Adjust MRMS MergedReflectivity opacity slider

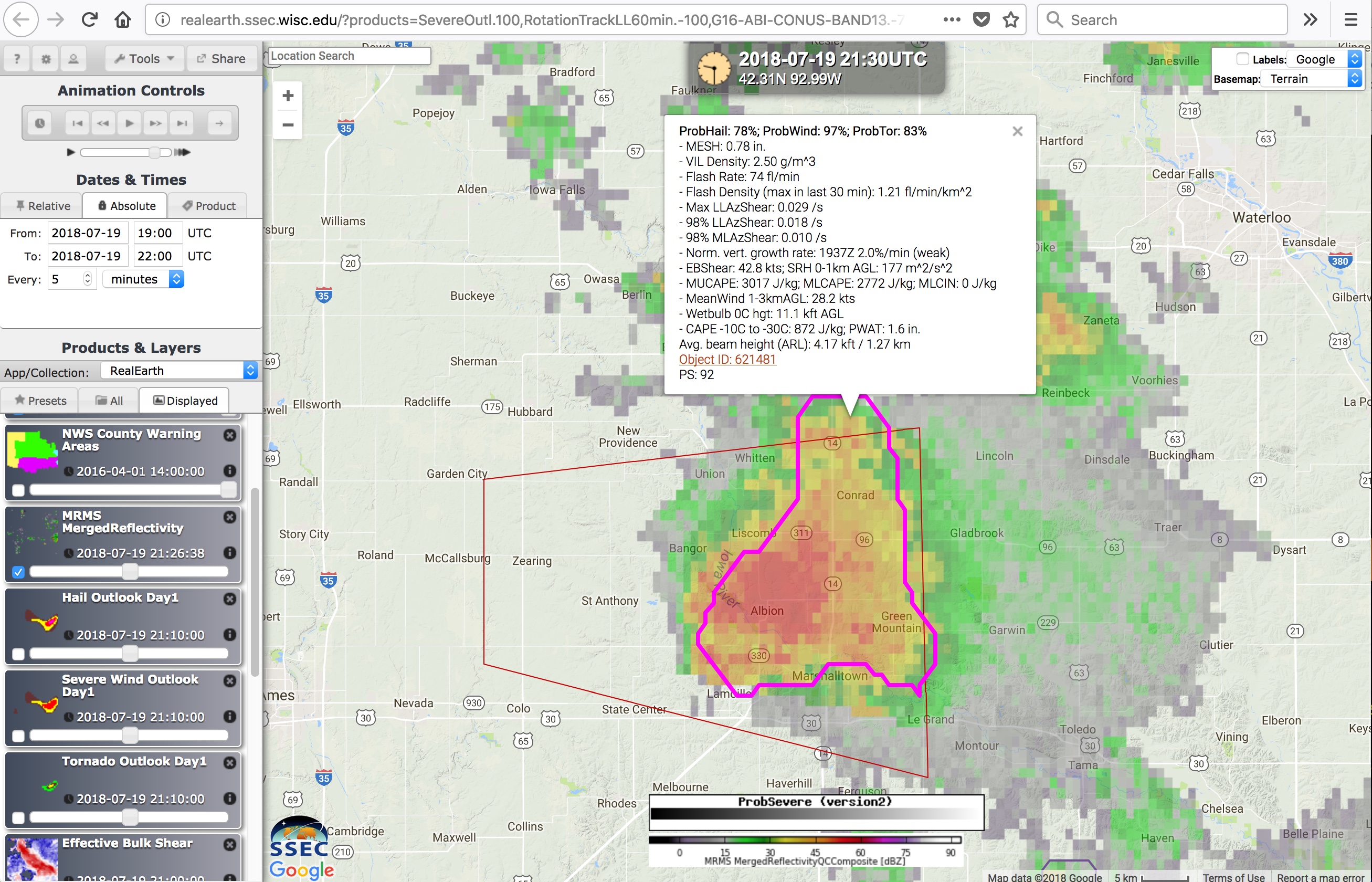[129, 572]
